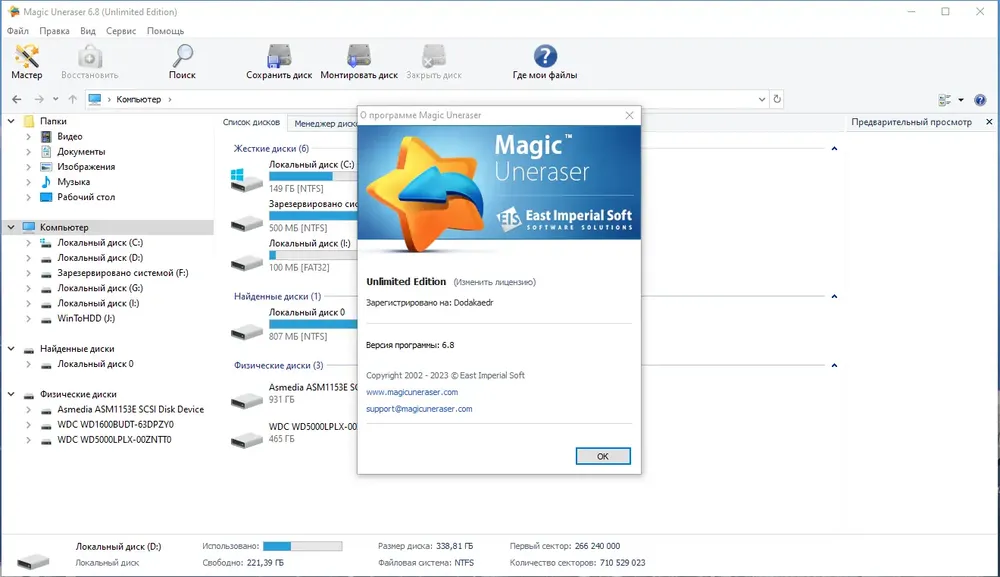The width and height of the screenshot is (1000, 577).
Task: Collapse the Жесткие диски section chevron
Action: point(834,149)
